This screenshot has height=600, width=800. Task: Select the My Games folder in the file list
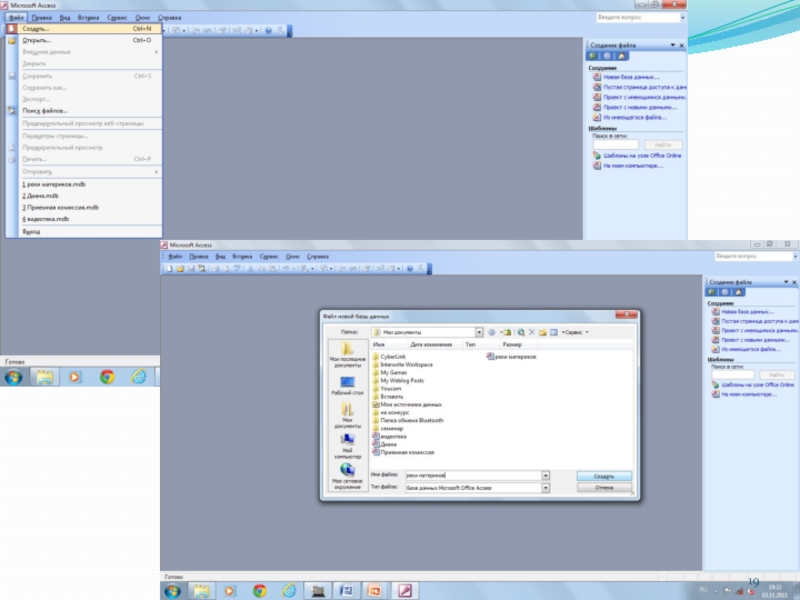click(x=392, y=372)
